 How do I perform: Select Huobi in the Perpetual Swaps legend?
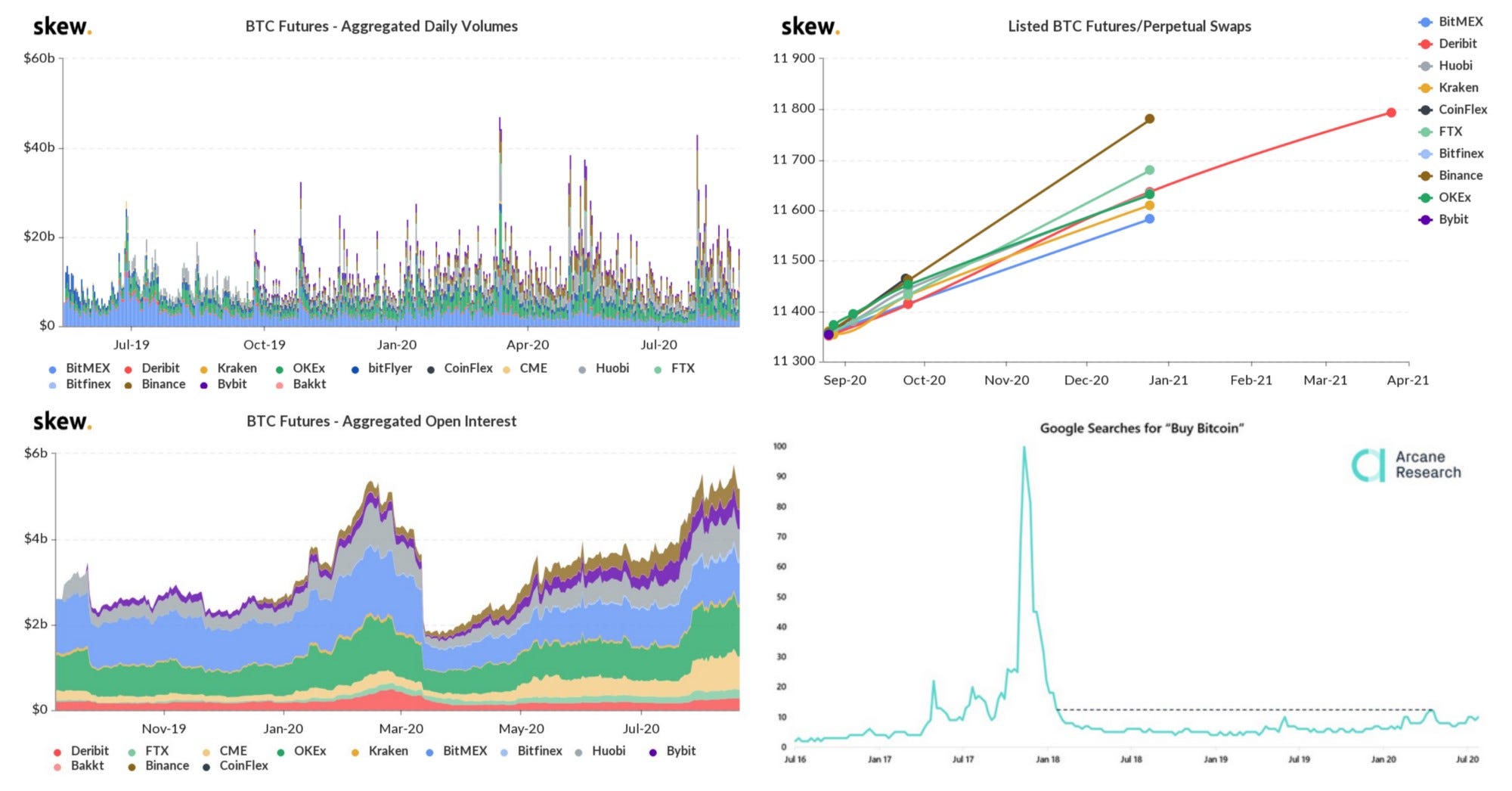[x=1446, y=66]
